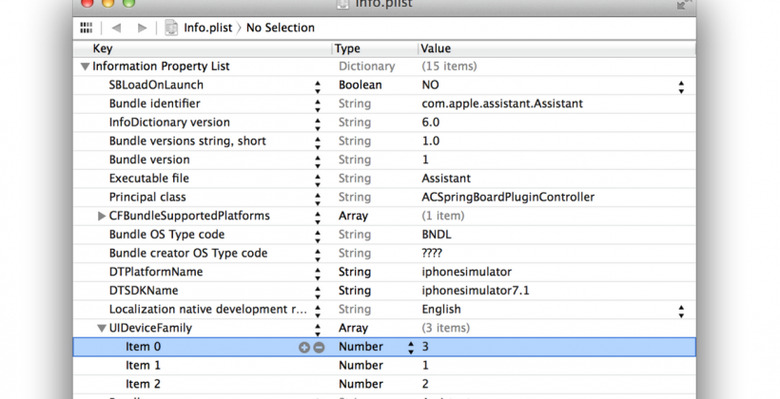This screenshot has height=399, width=780.
Task: Click the Info.plist window title icon
Action: click(x=343, y=4)
